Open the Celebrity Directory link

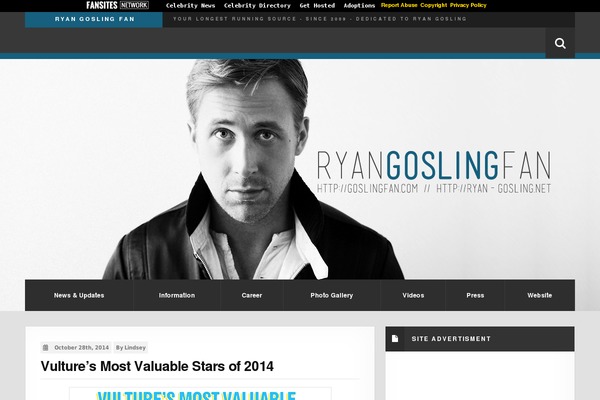[x=257, y=5]
